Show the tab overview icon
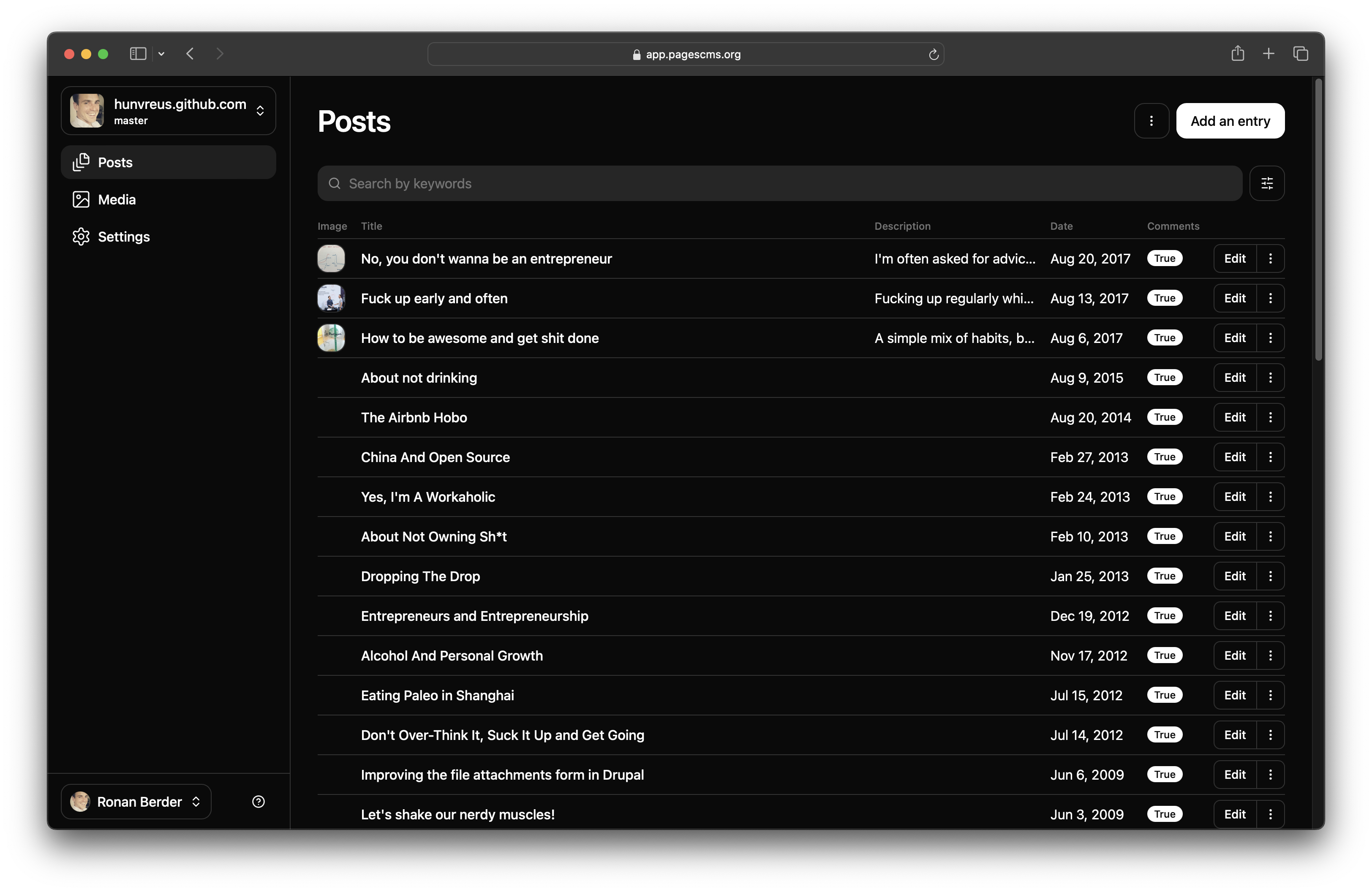This screenshot has width=1372, height=892. click(1300, 54)
